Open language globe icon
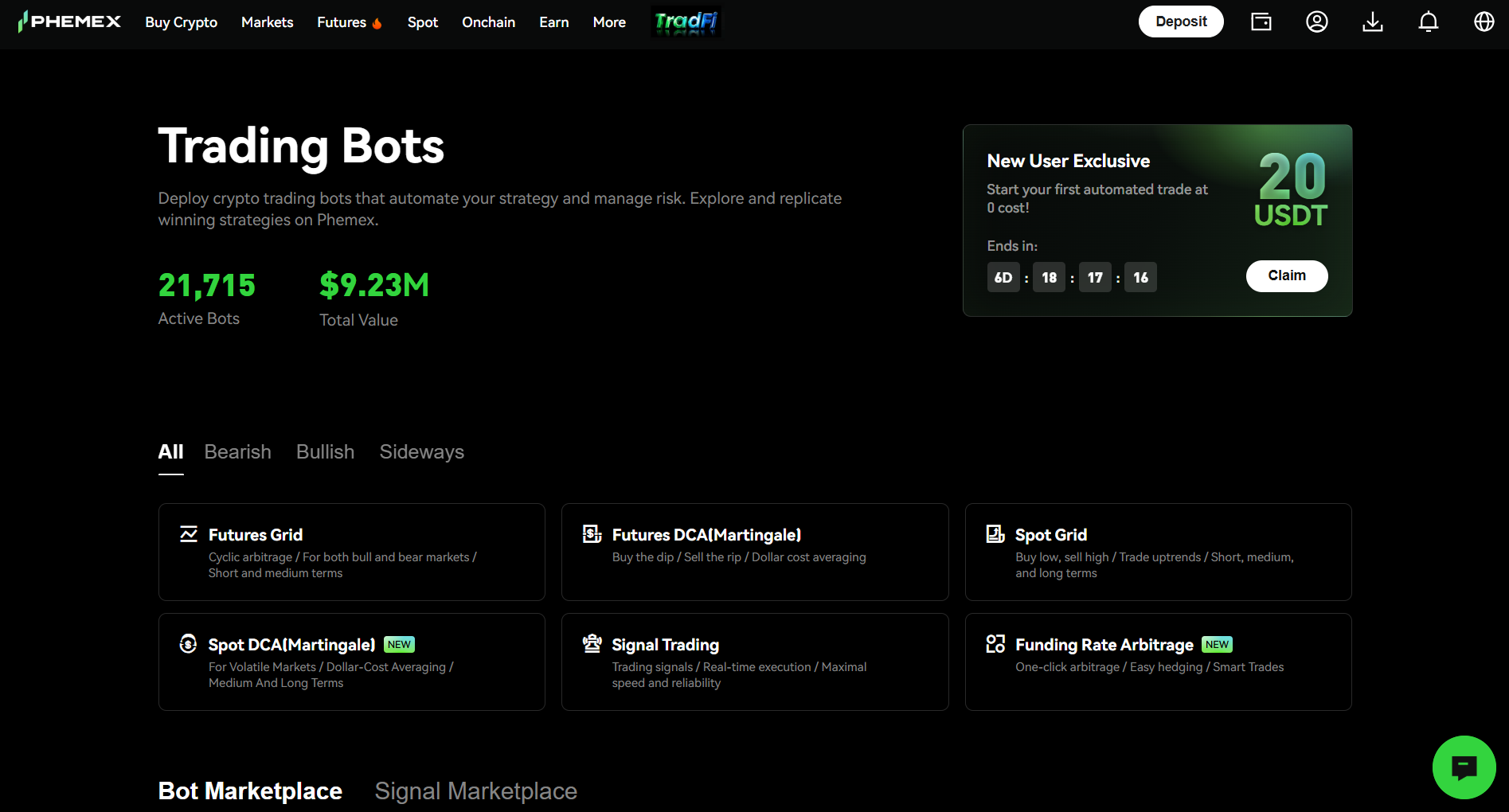The width and height of the screenshot is (1509, 812). [1484, 21]
